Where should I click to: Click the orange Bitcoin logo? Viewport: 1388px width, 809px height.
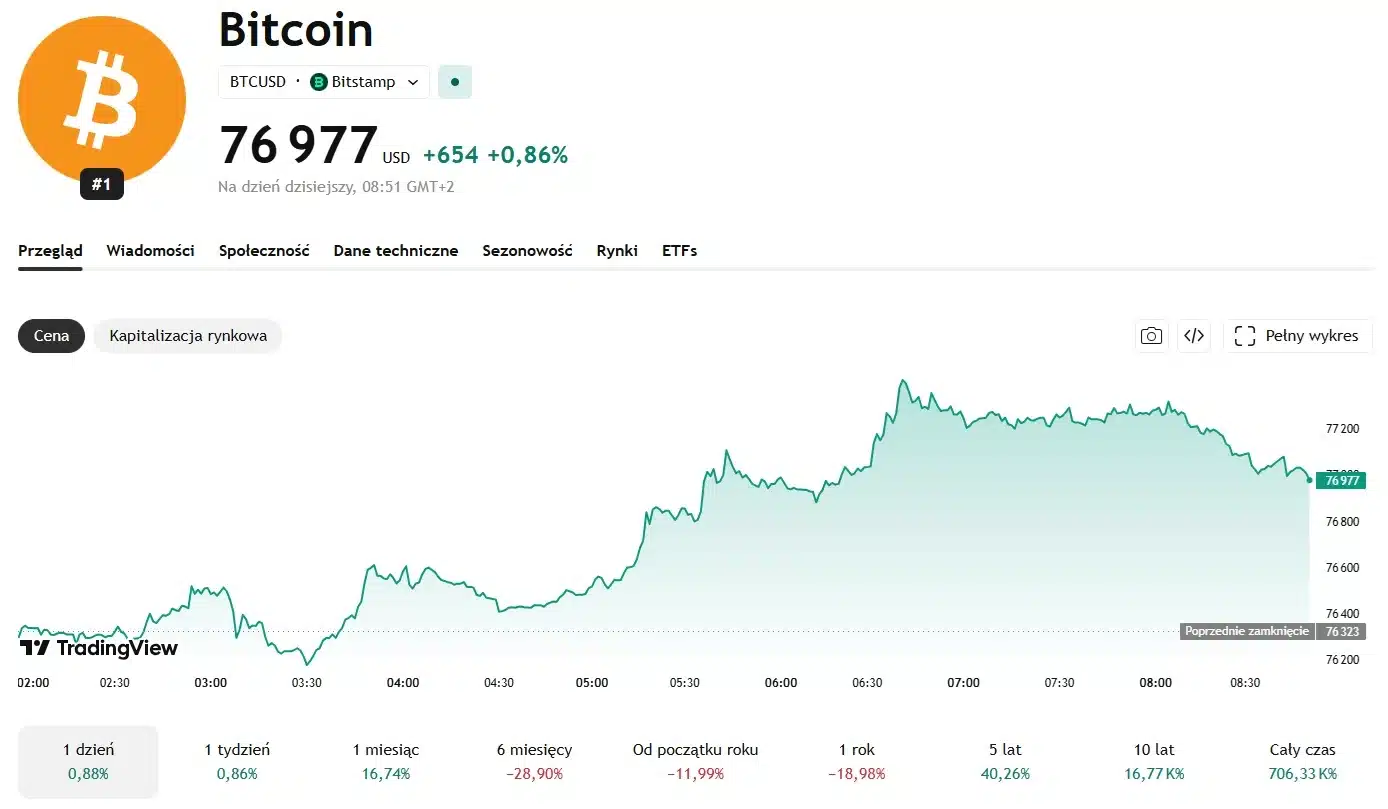click(x=102, y=100)
